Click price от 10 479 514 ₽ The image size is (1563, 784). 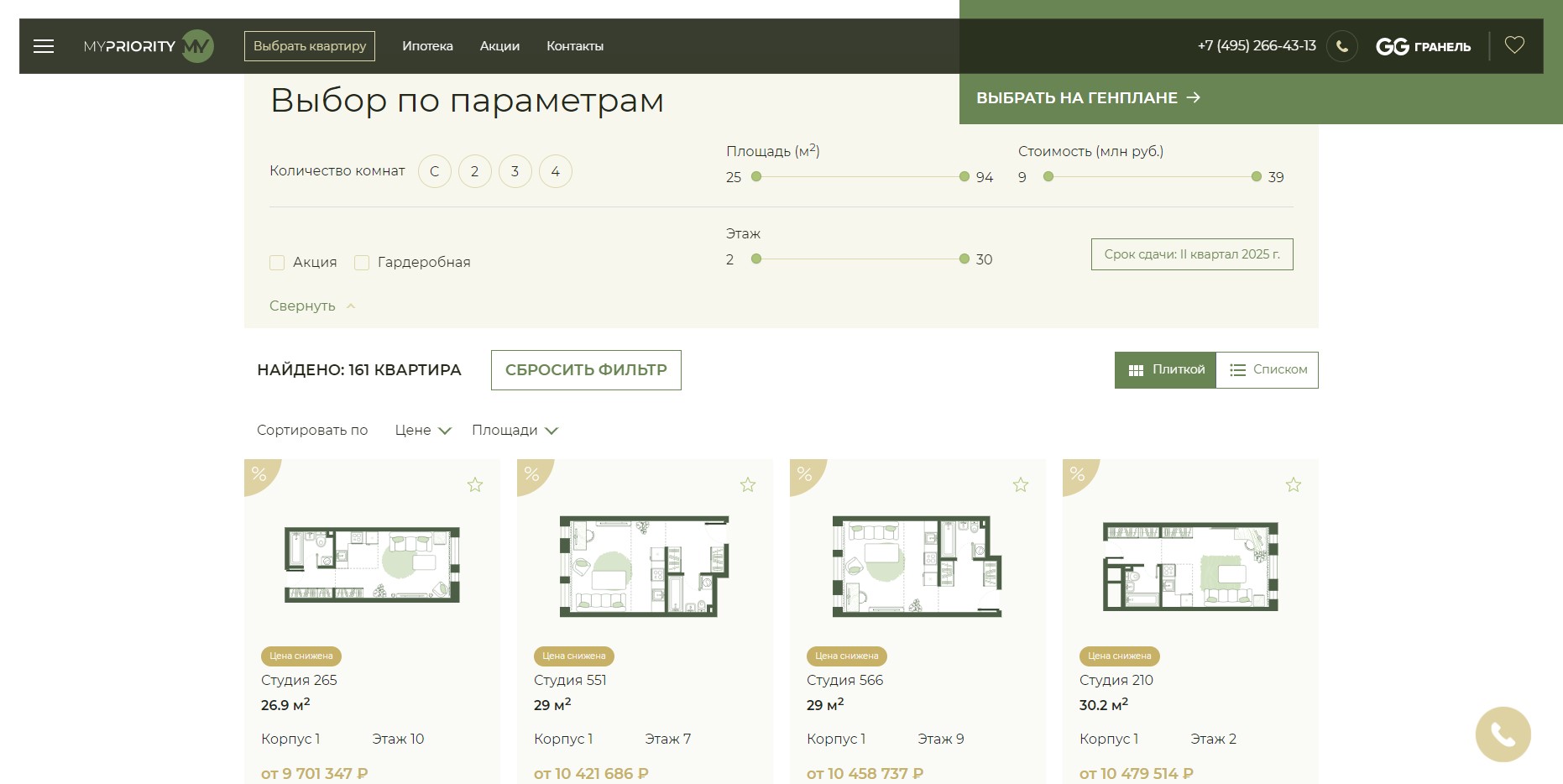pyautogui.click(x=1137, y=773)
